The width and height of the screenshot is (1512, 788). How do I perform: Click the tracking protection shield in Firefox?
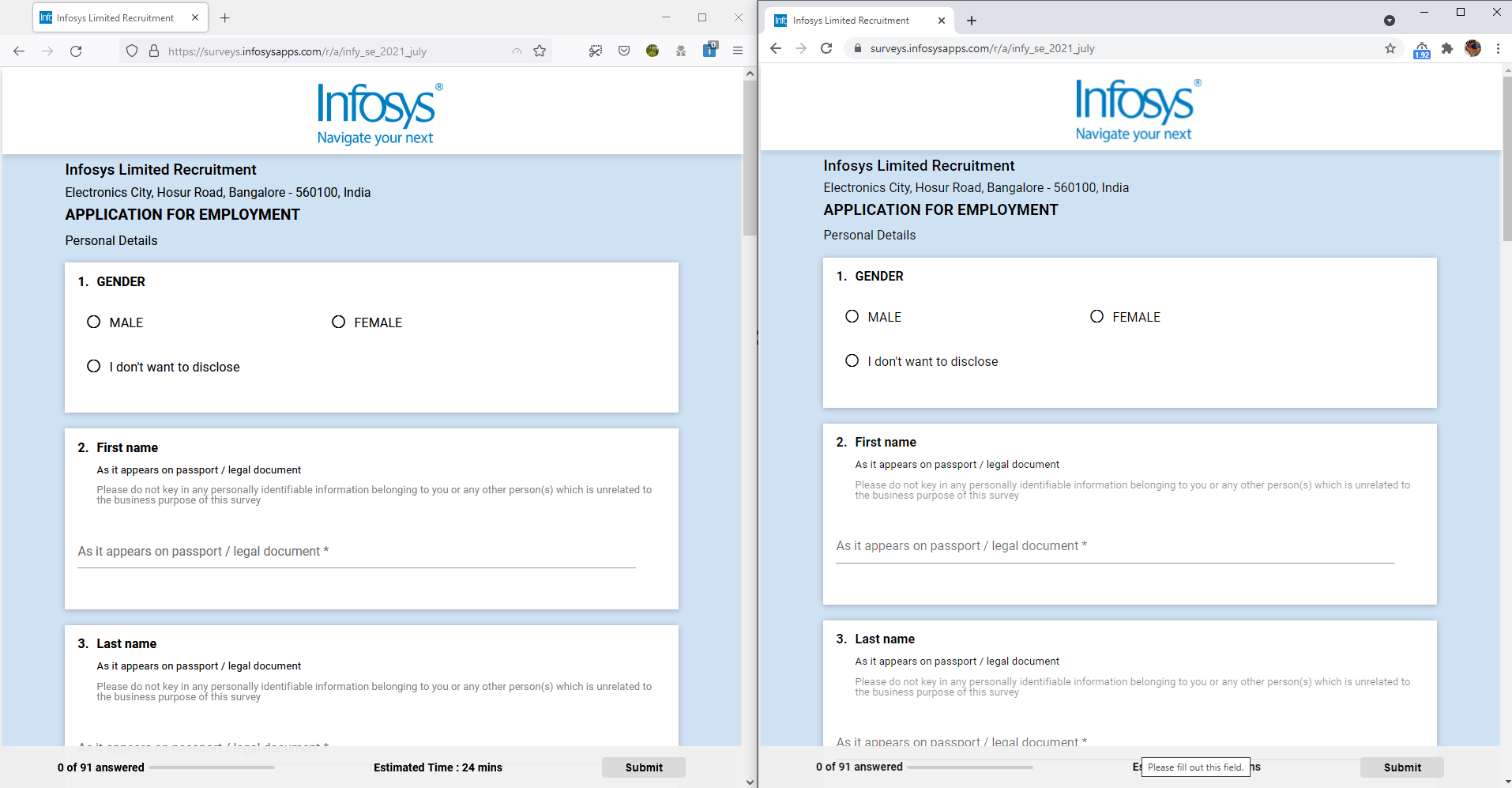pos(131,50)
